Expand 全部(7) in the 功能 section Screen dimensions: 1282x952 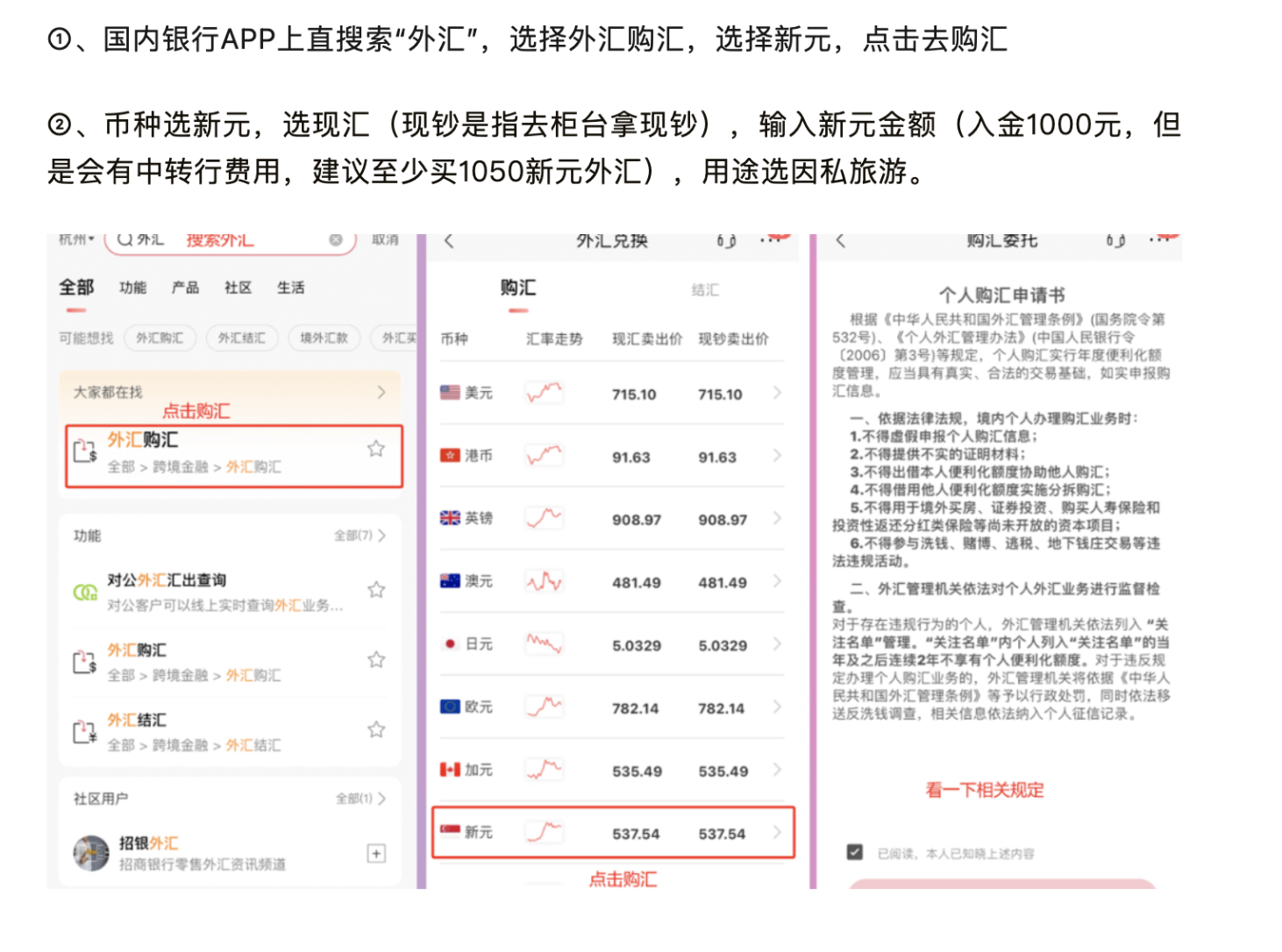coord(360,536)
